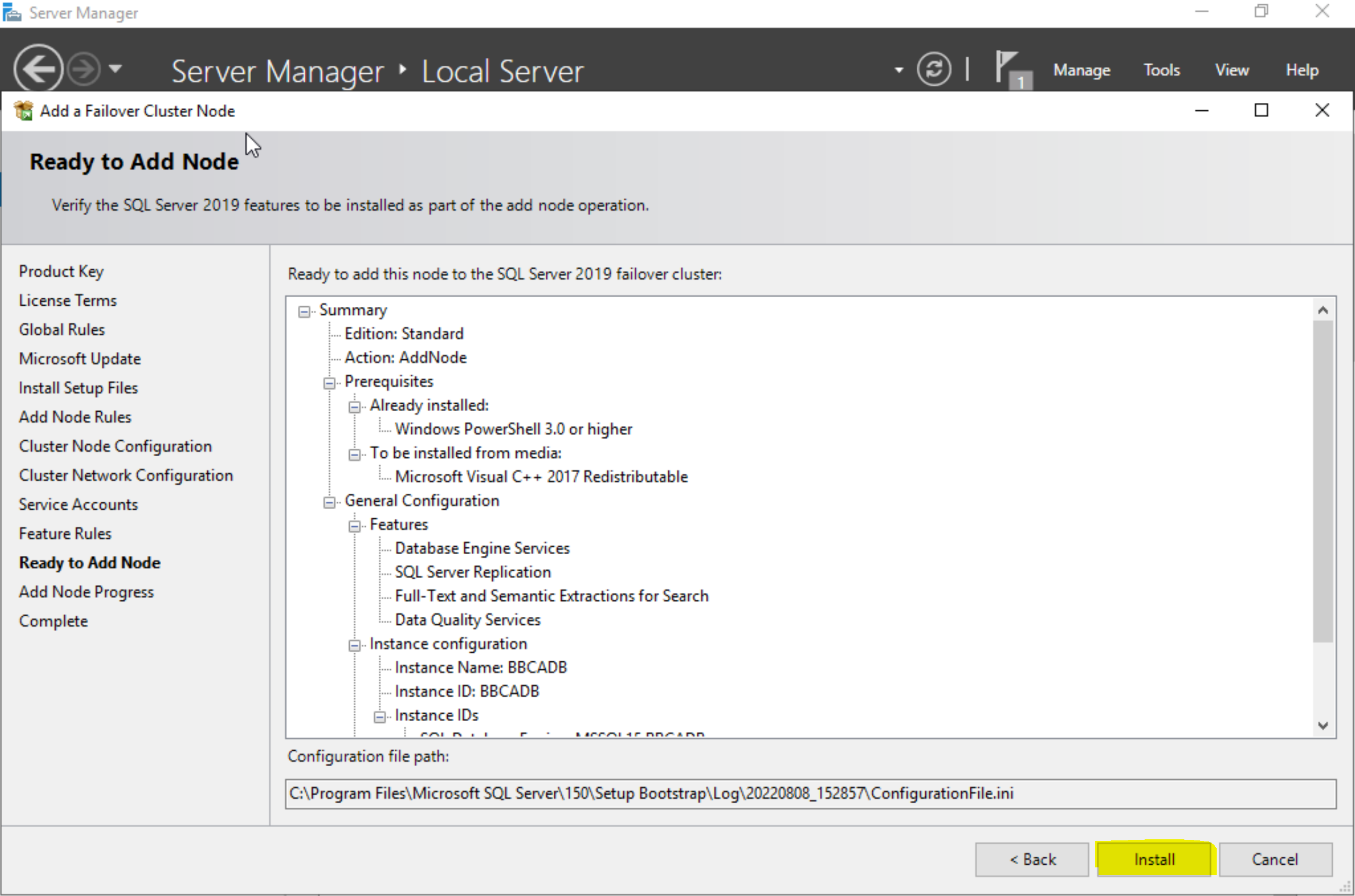The height and width of the screenshot is (896, 1355).
Task: Select the Cluster Network Configuration step
Action: click(x=126, y=475)
